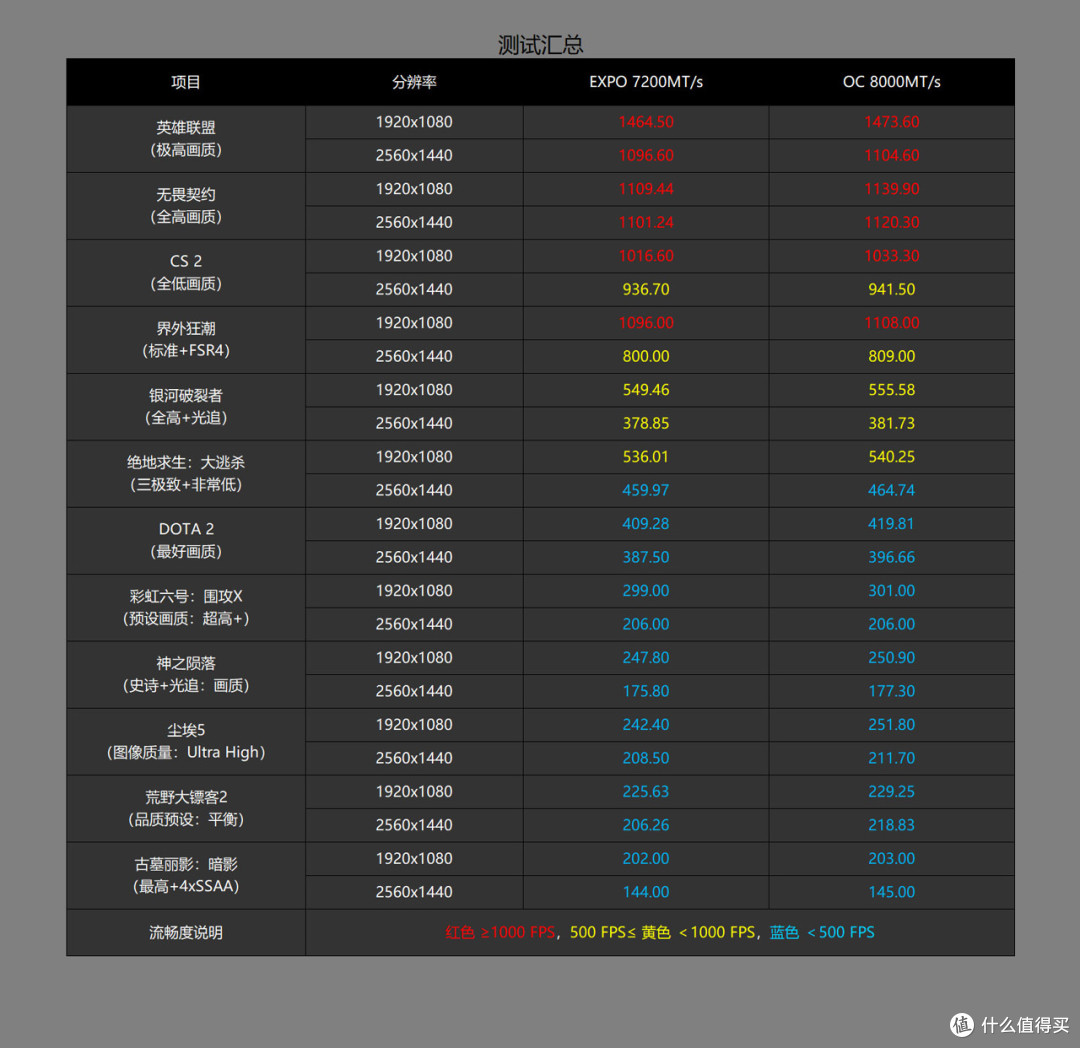This screenshot has height=1048, width=1080.
Task: Click the value 247.80
Action: (645, 658)
